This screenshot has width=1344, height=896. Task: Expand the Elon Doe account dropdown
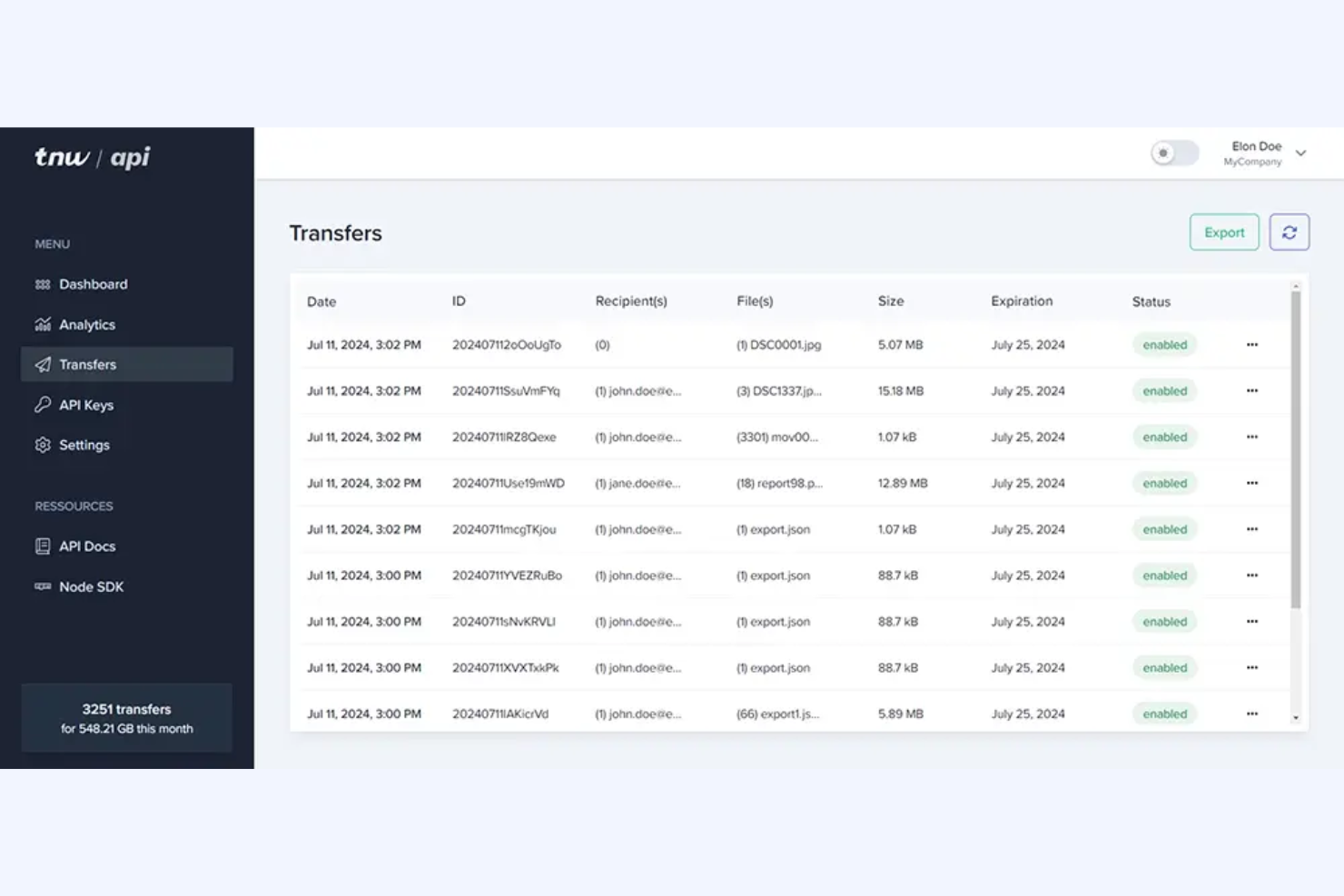coord(1300,153)
